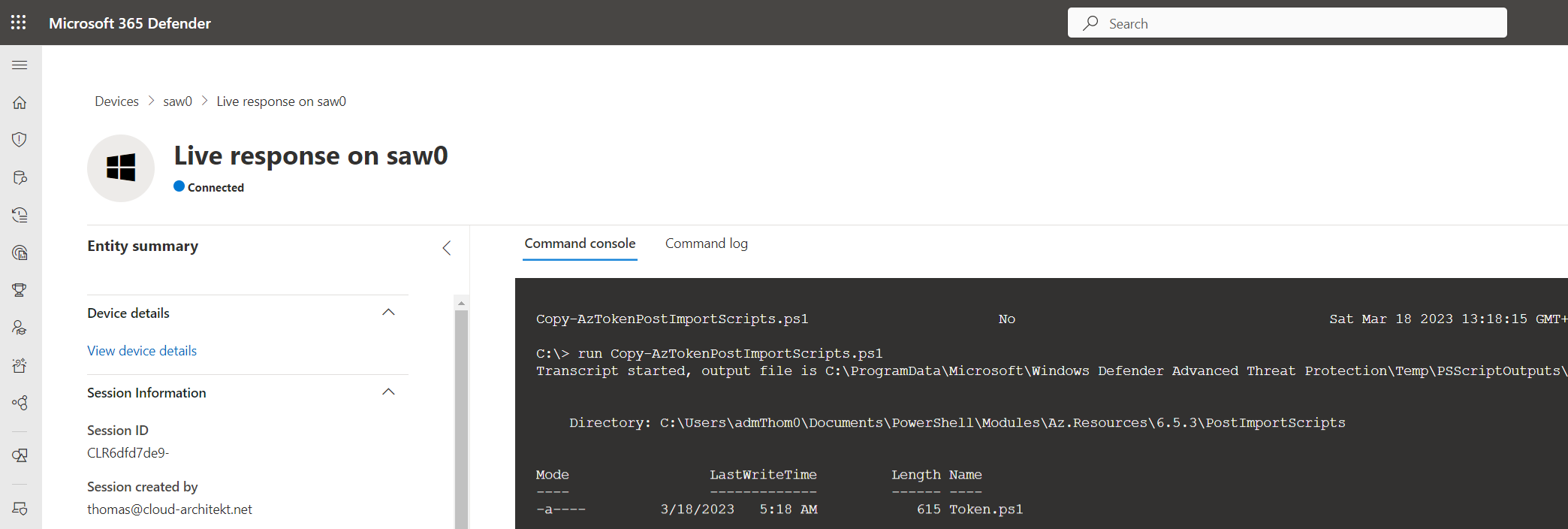1568x529 pixels.
Task: Open View device details link
Action: [142, 351]
